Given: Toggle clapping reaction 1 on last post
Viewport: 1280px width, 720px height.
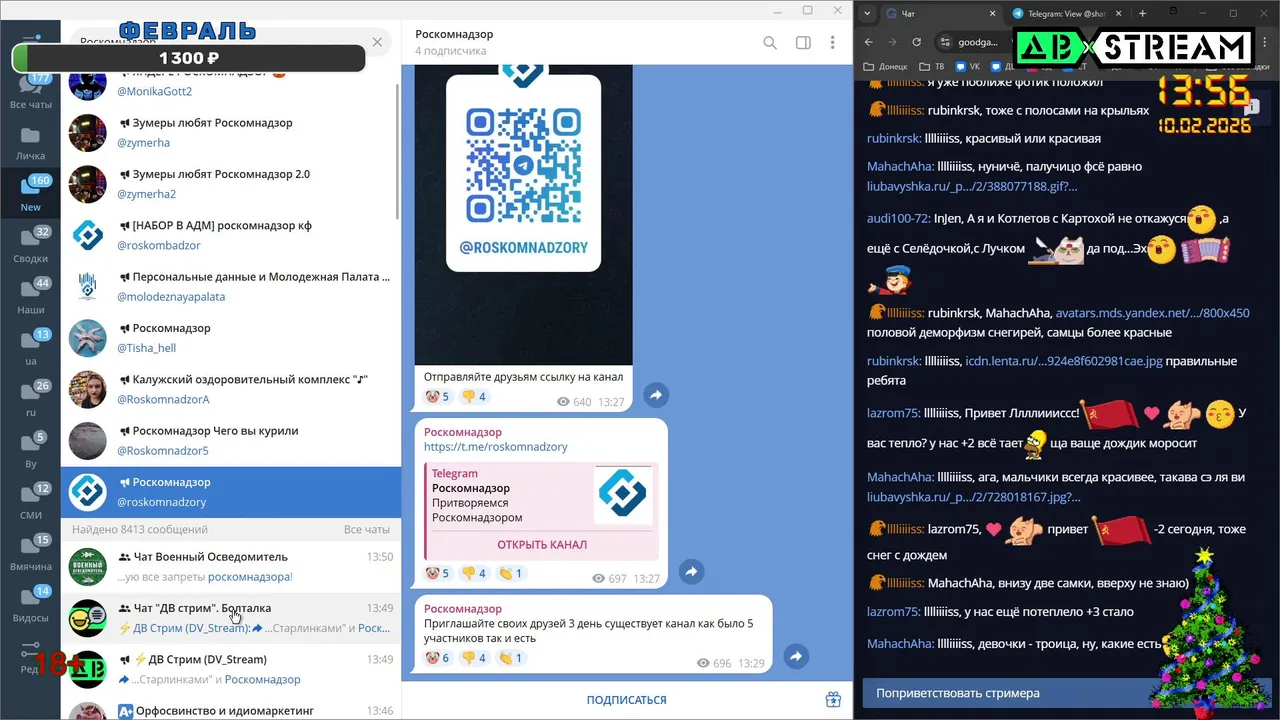Looking at the screenshot, I should tap(511, 658).
